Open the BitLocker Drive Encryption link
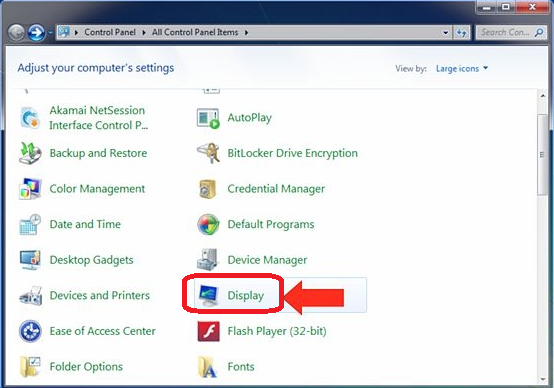Image resolution: width=554 pixels, height=388 pixels. click(293, 153)
